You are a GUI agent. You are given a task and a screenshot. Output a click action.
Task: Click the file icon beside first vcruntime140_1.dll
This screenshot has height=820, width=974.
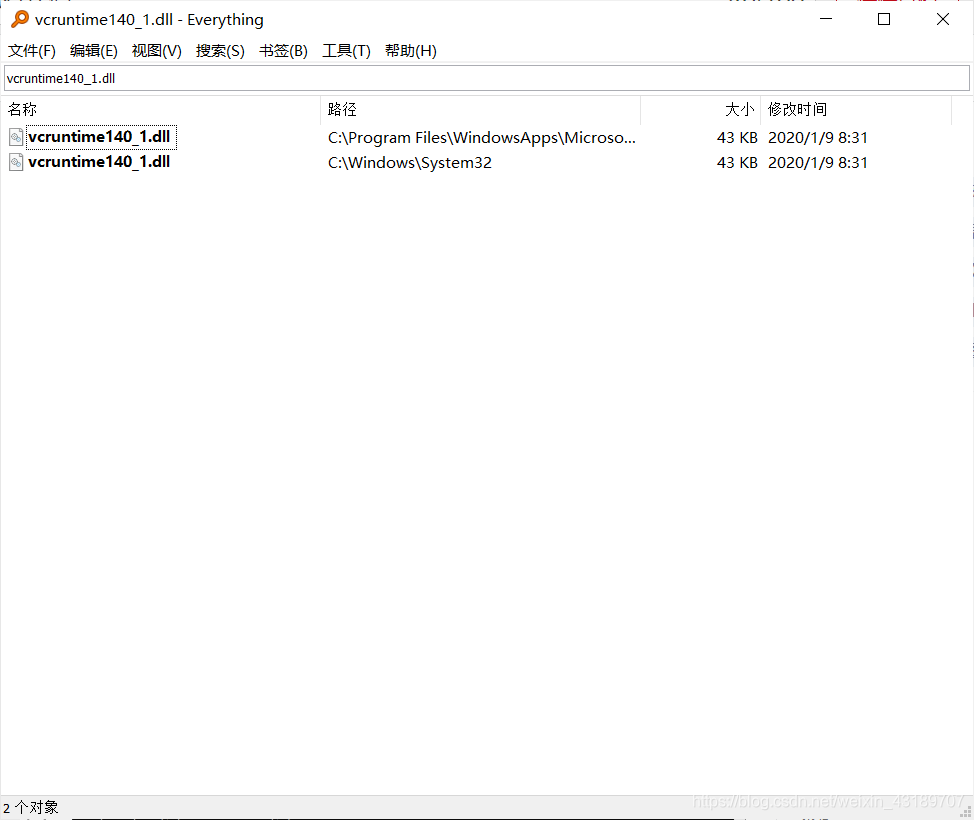tap(15, 137)
